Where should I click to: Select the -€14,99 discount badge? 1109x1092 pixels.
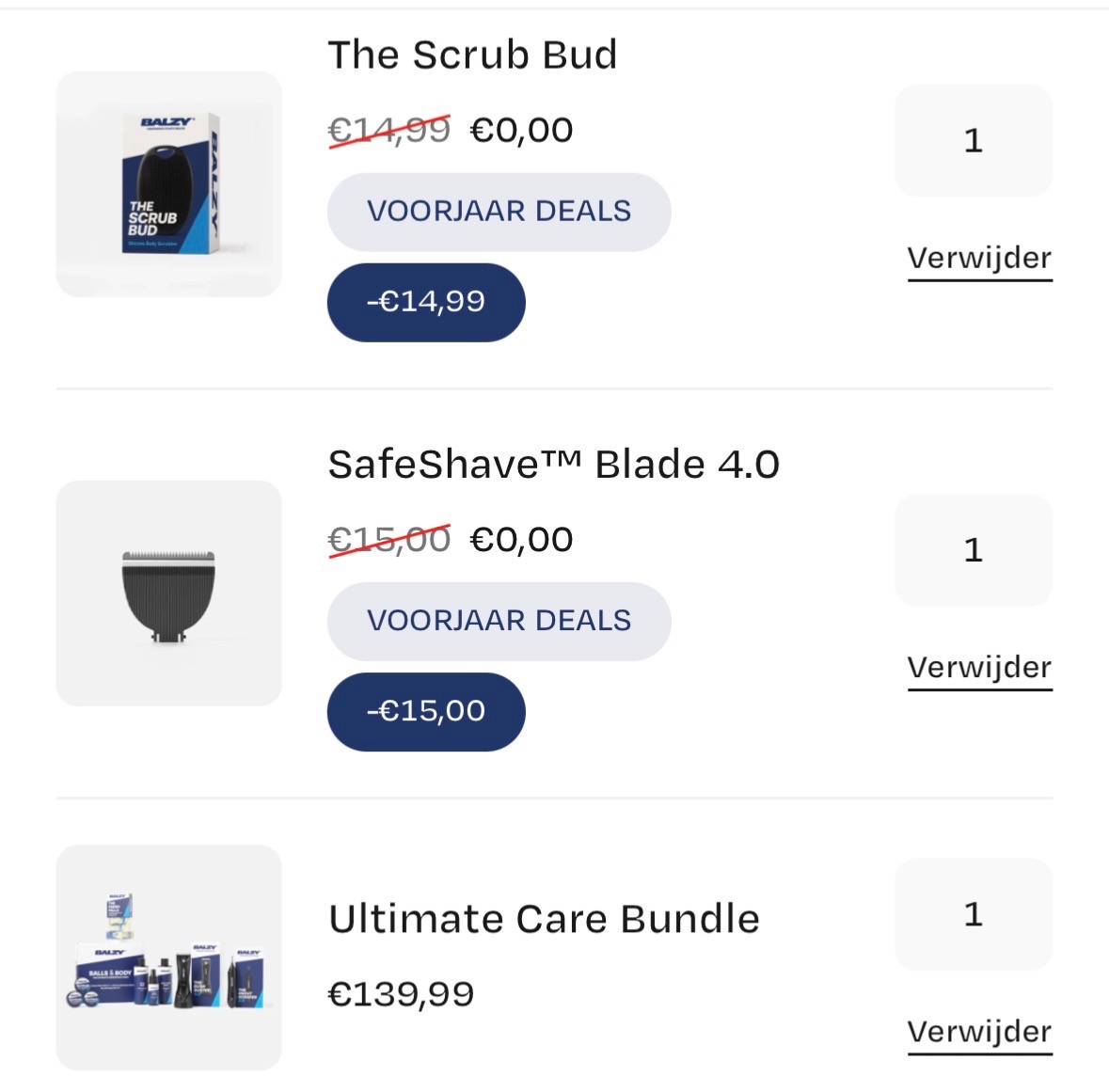(425, 301)
